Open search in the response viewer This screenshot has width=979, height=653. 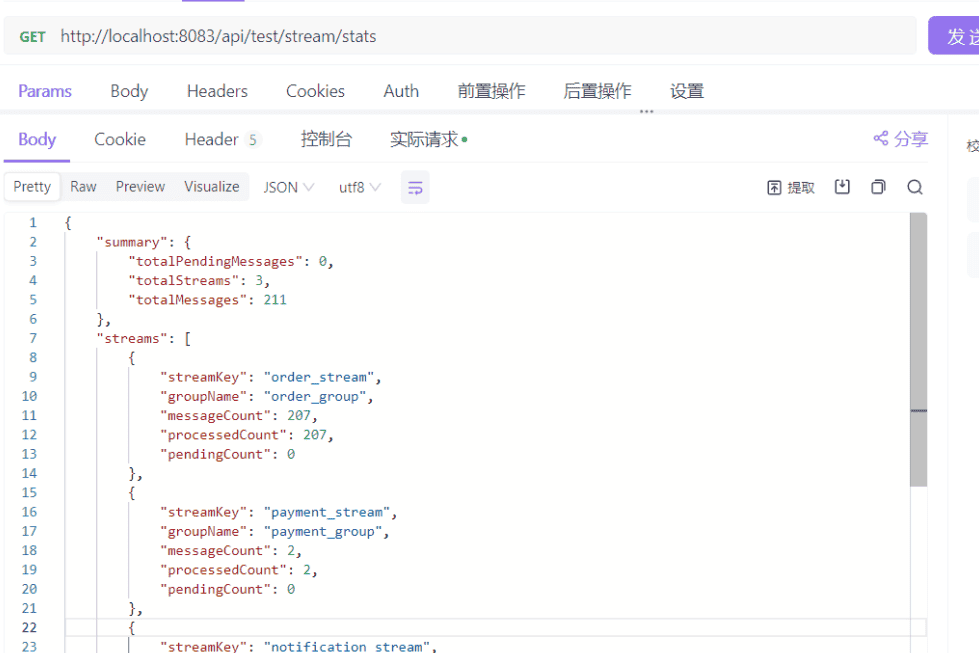pos(914,187)
